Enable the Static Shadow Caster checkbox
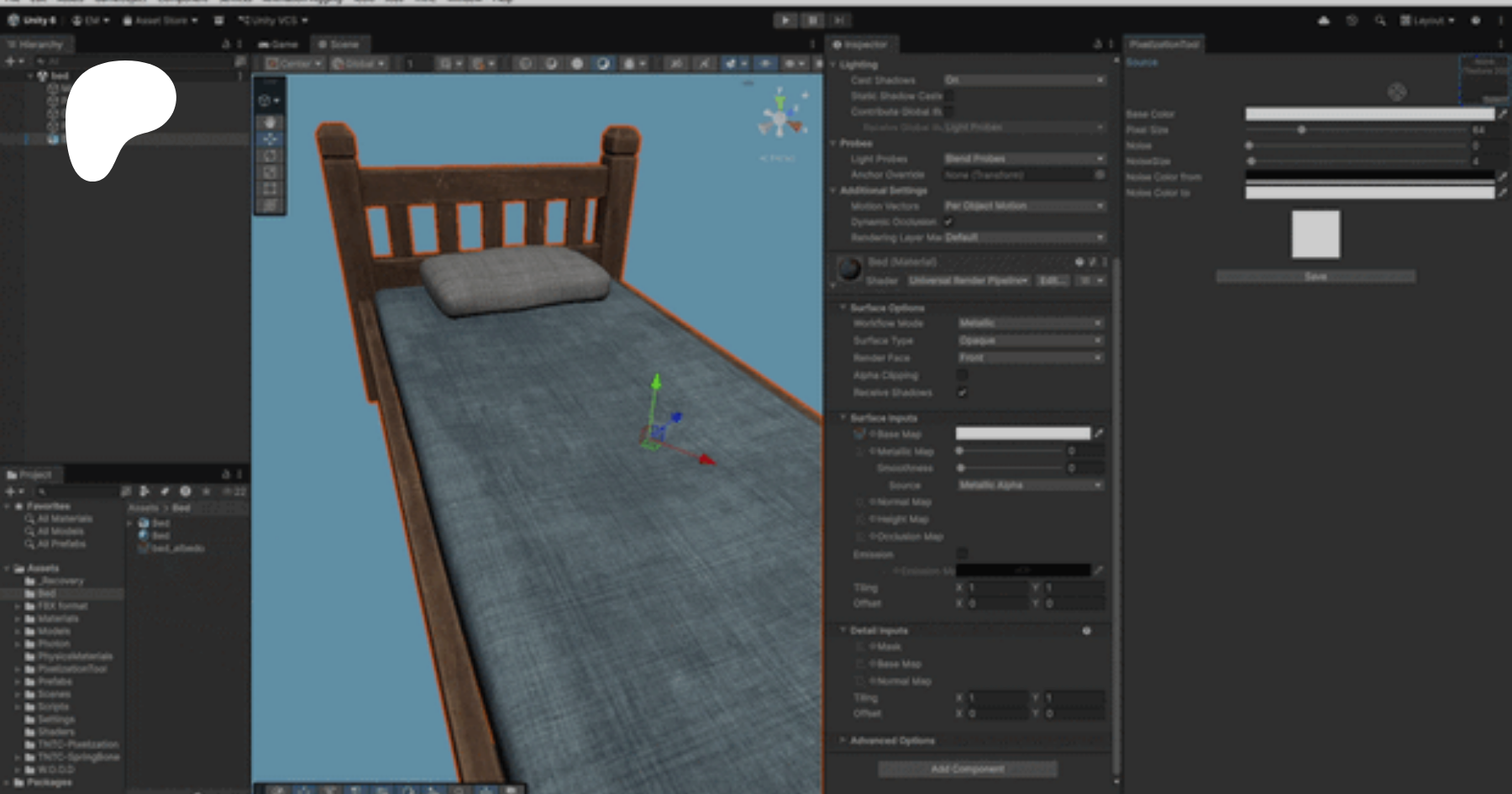Screen dimensions: 1512x794 pos(948,96)
